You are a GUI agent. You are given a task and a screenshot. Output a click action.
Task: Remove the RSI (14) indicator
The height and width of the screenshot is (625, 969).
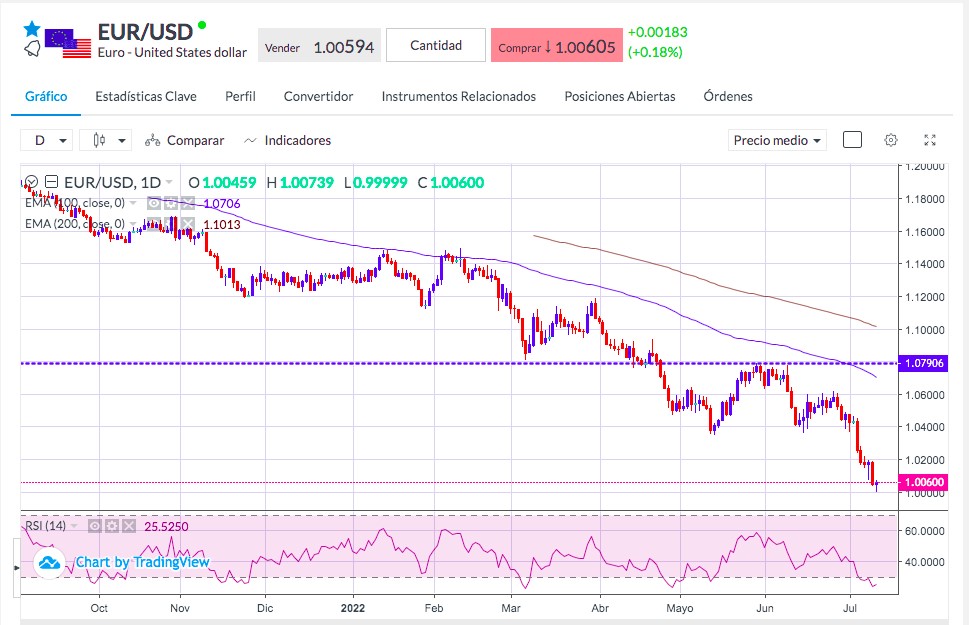pos(129,526)
